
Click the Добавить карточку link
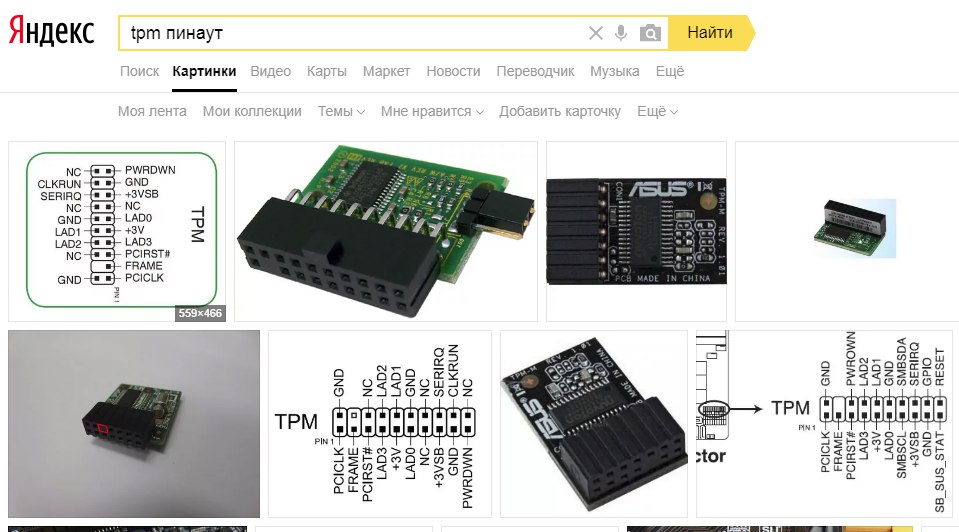click(x=560, y=111)
